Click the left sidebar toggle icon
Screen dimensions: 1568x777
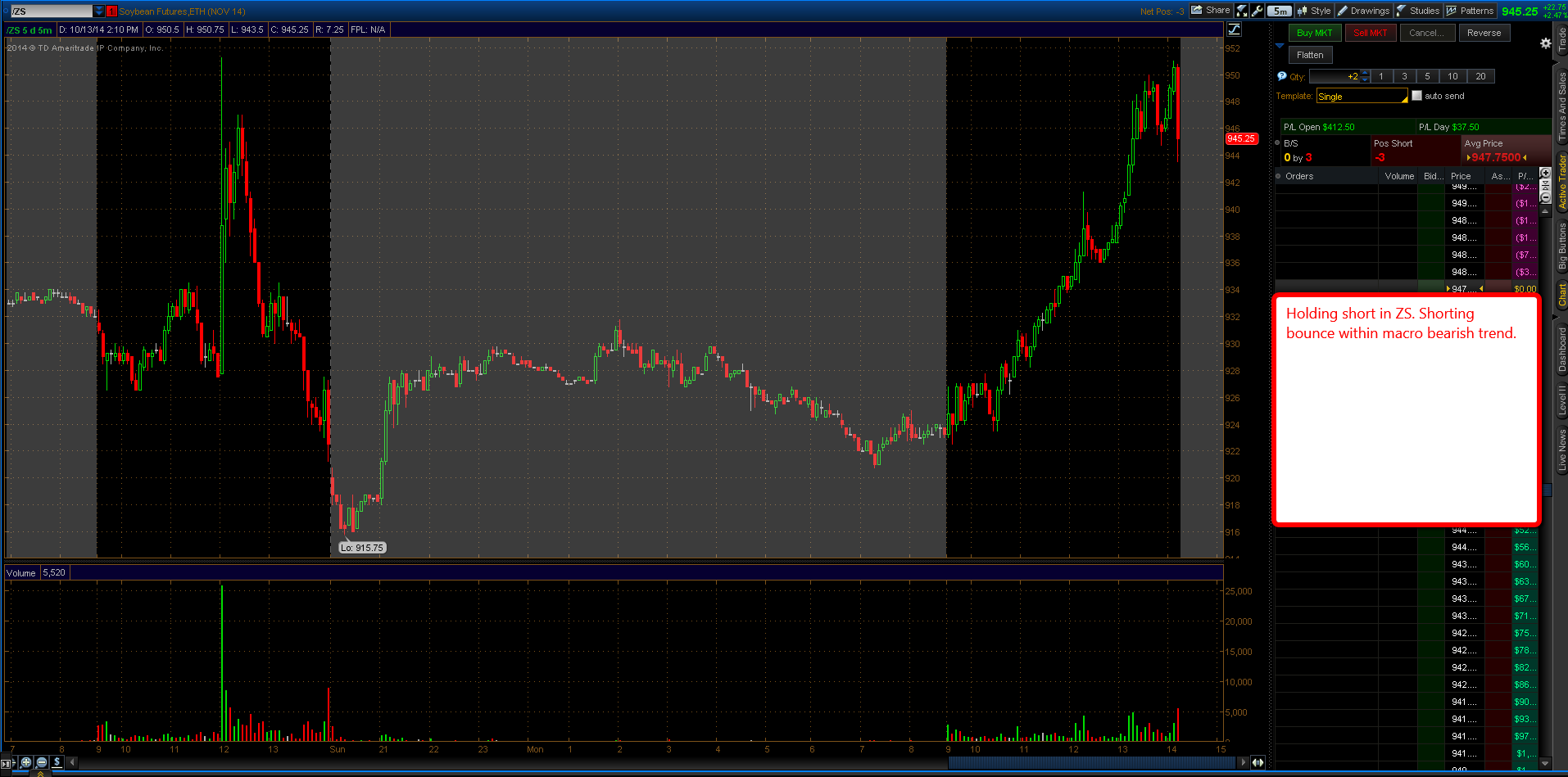(x=7, y=763)
